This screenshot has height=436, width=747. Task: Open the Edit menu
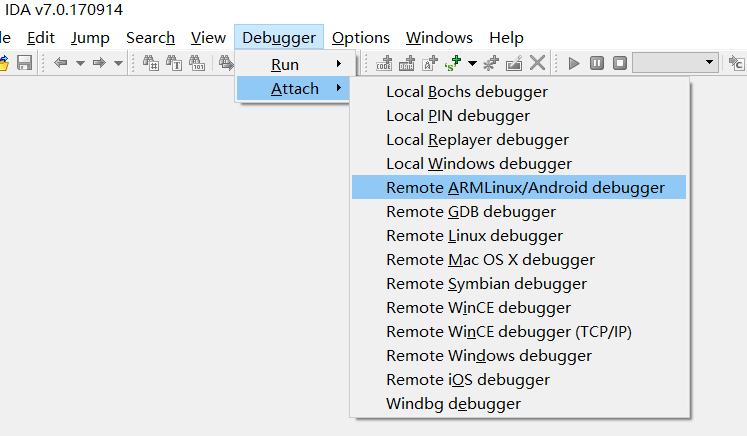click(x=40, y=38)
